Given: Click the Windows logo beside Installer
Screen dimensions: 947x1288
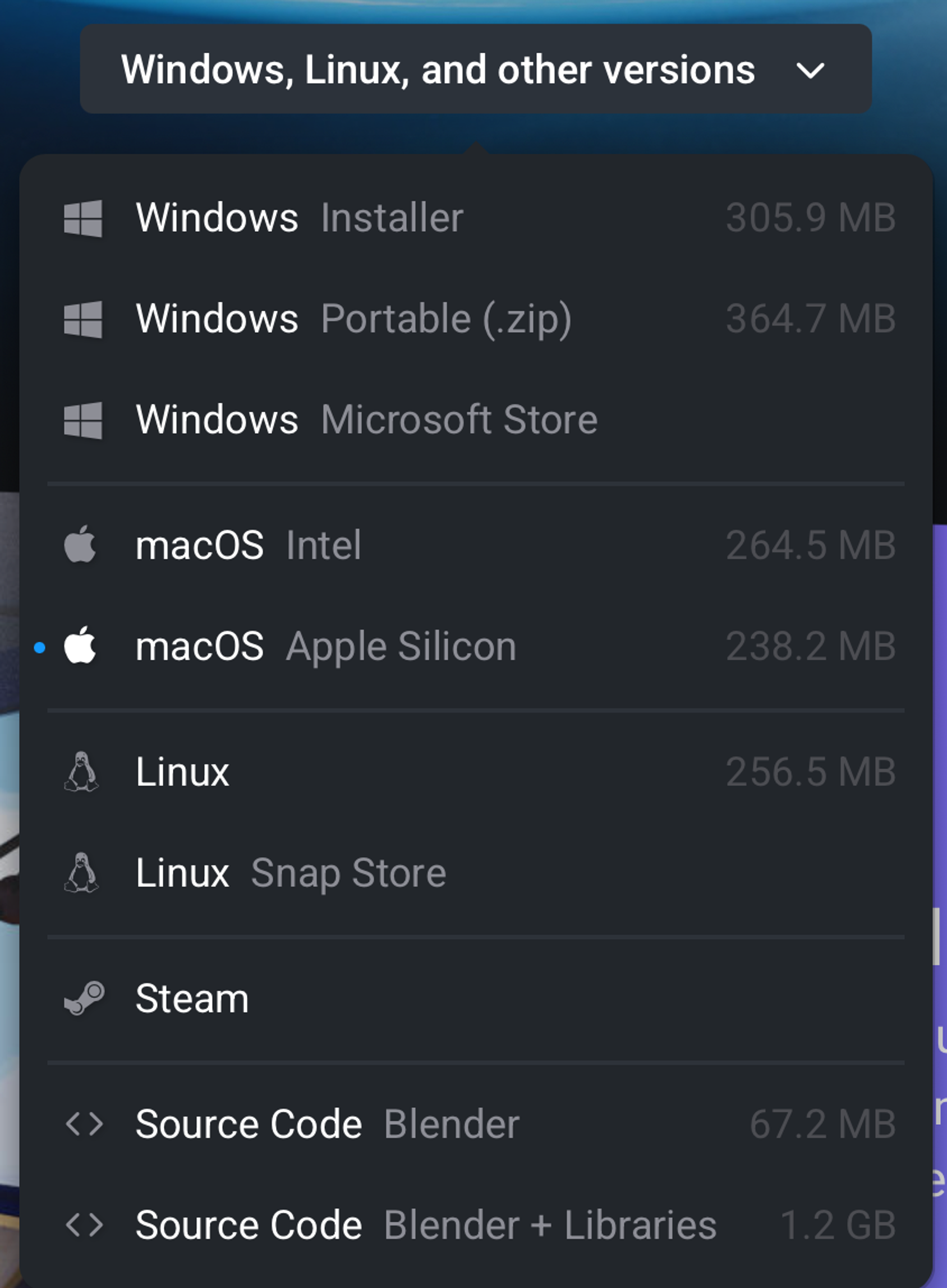Looking at the screenshot, I should pos(83,218).
